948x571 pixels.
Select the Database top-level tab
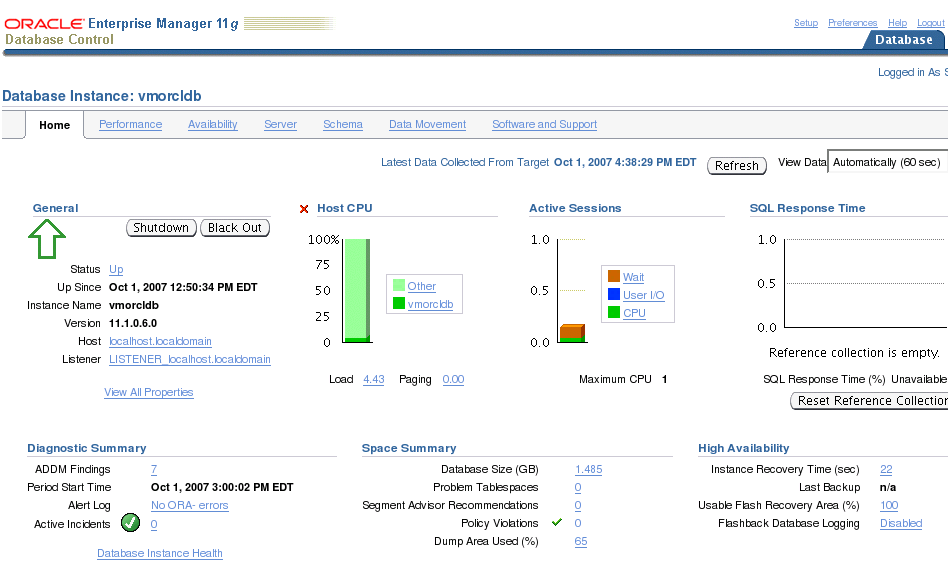903,39
